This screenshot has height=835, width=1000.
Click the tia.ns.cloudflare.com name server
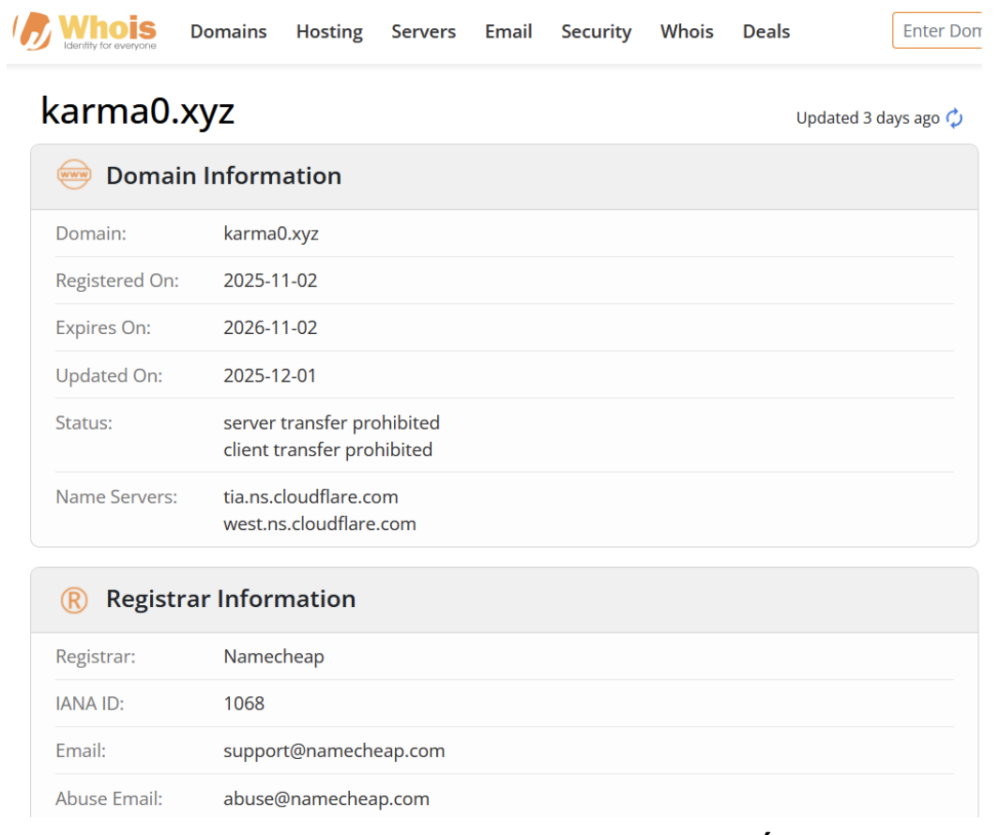310,496
